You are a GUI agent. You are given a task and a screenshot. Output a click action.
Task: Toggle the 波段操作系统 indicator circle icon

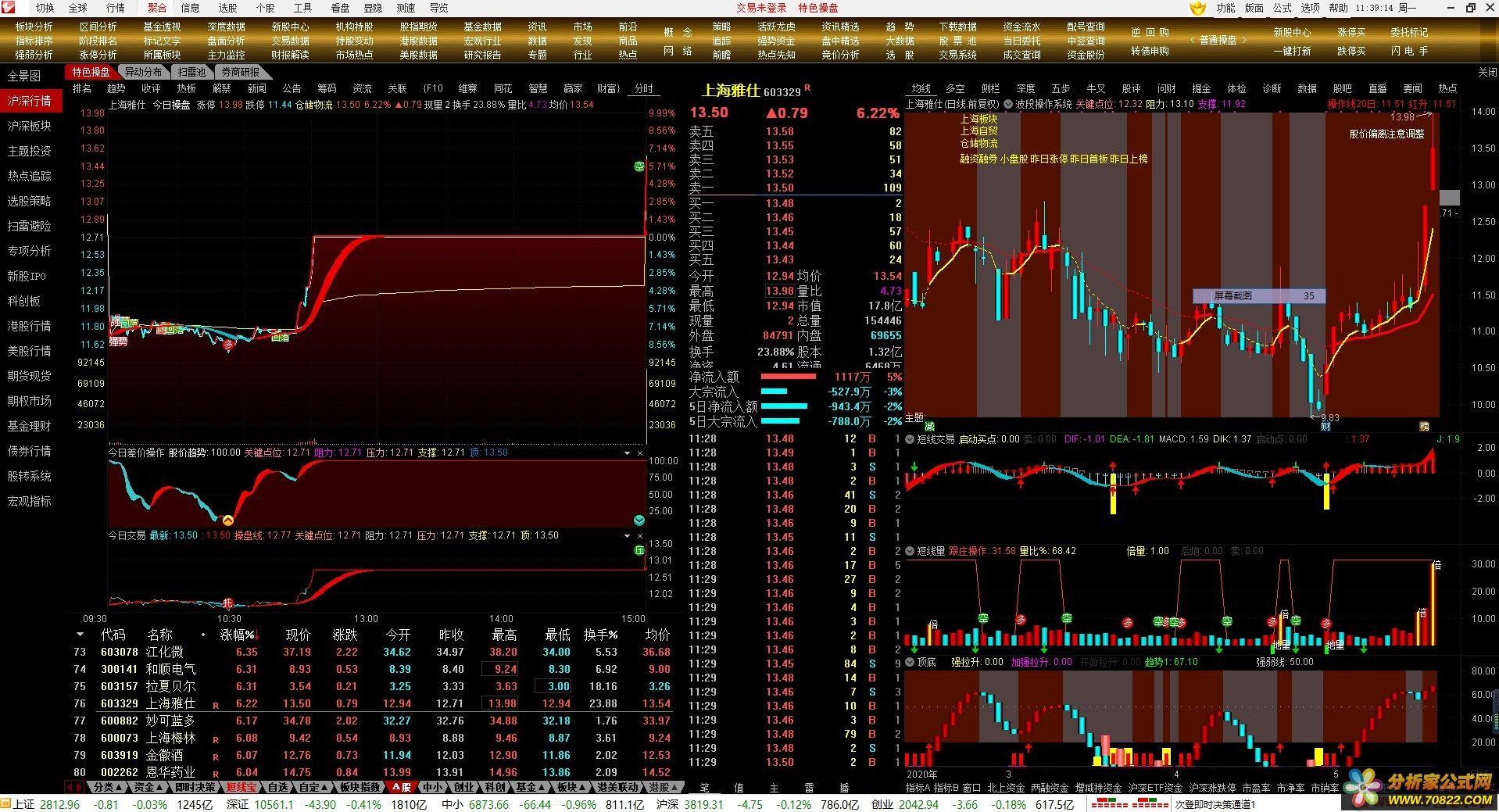[x=1008, y=104]
